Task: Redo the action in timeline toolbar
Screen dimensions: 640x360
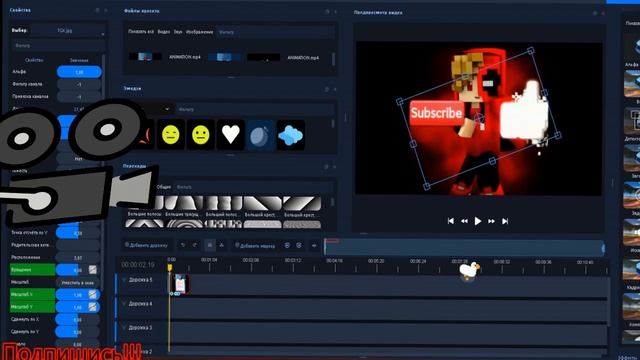Action: (195, 245)
